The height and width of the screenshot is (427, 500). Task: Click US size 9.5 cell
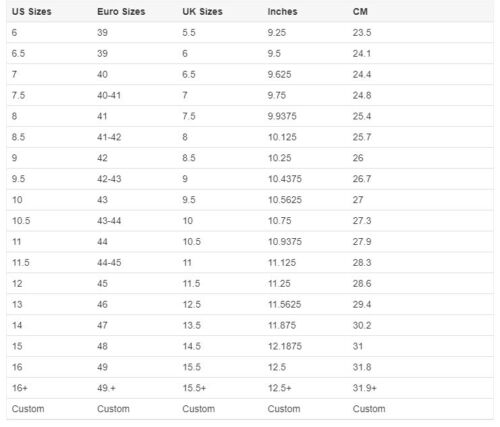pyautogui.click(x=18, y=179)
